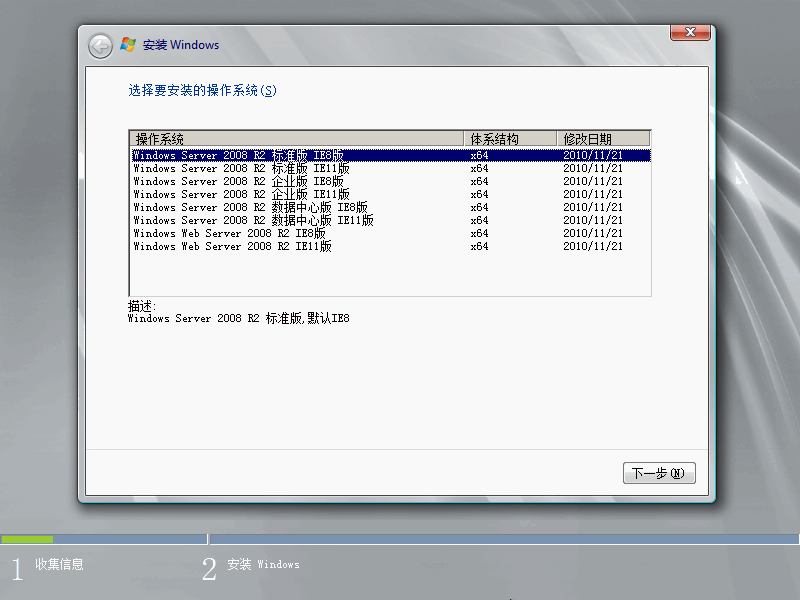Close the 安装 Windows installer window
This screenshot has width=800, height=600.
pos(689,31)
